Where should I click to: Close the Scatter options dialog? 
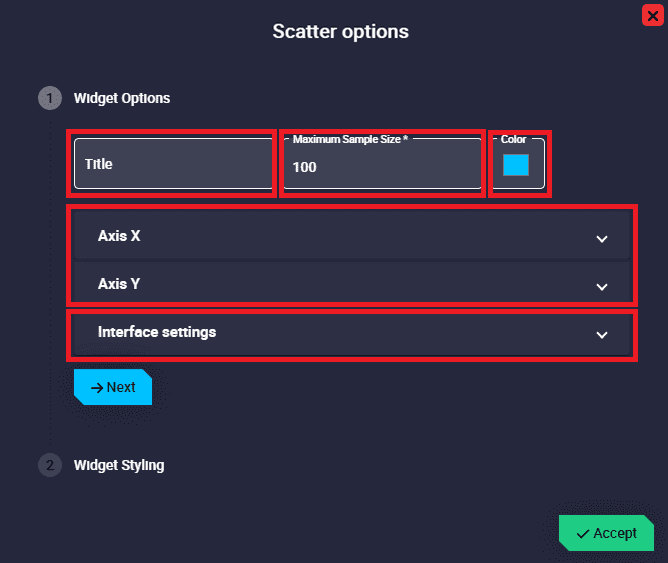[x=652, y=15]
